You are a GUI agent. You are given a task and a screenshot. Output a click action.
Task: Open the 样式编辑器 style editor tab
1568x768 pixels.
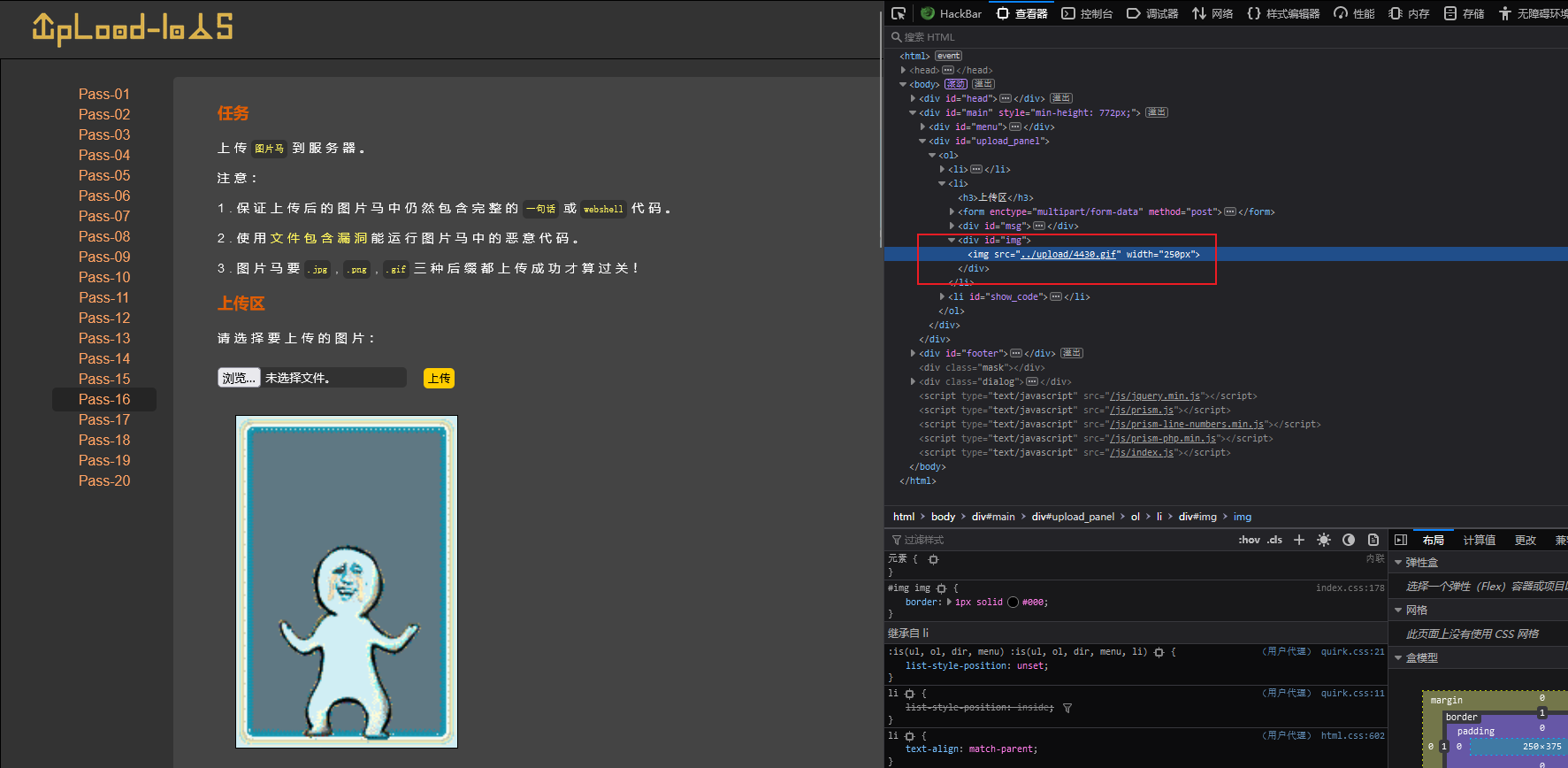tap(1283, 13)
